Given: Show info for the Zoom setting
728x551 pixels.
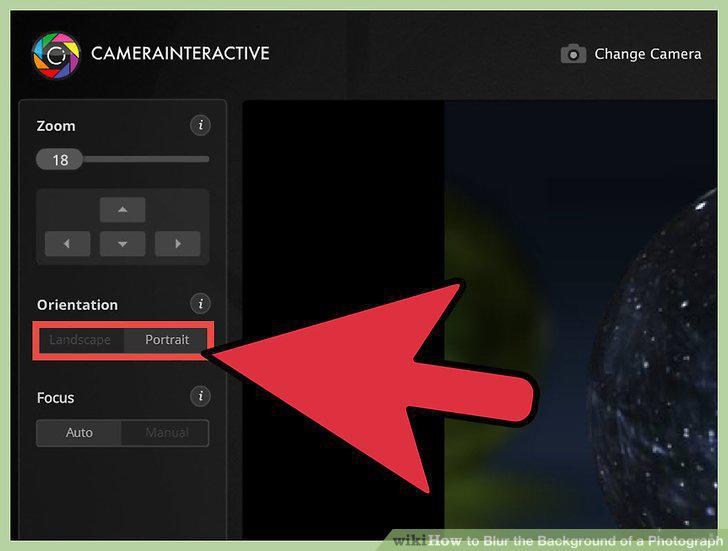Looking at the screenshot, I should point(200,125).
